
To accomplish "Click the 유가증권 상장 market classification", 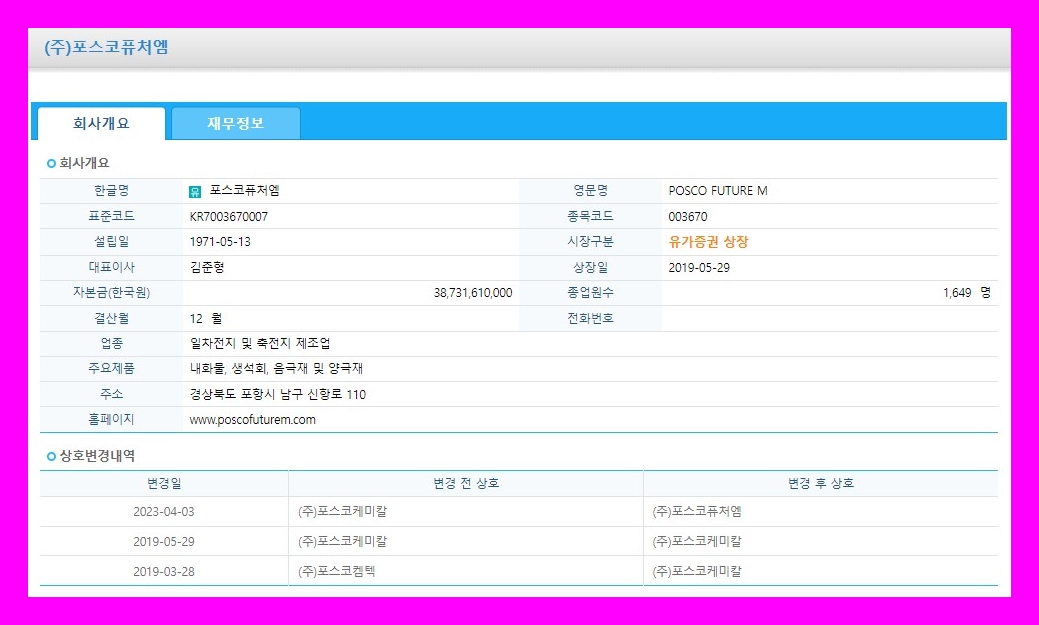I will [708, 242].
